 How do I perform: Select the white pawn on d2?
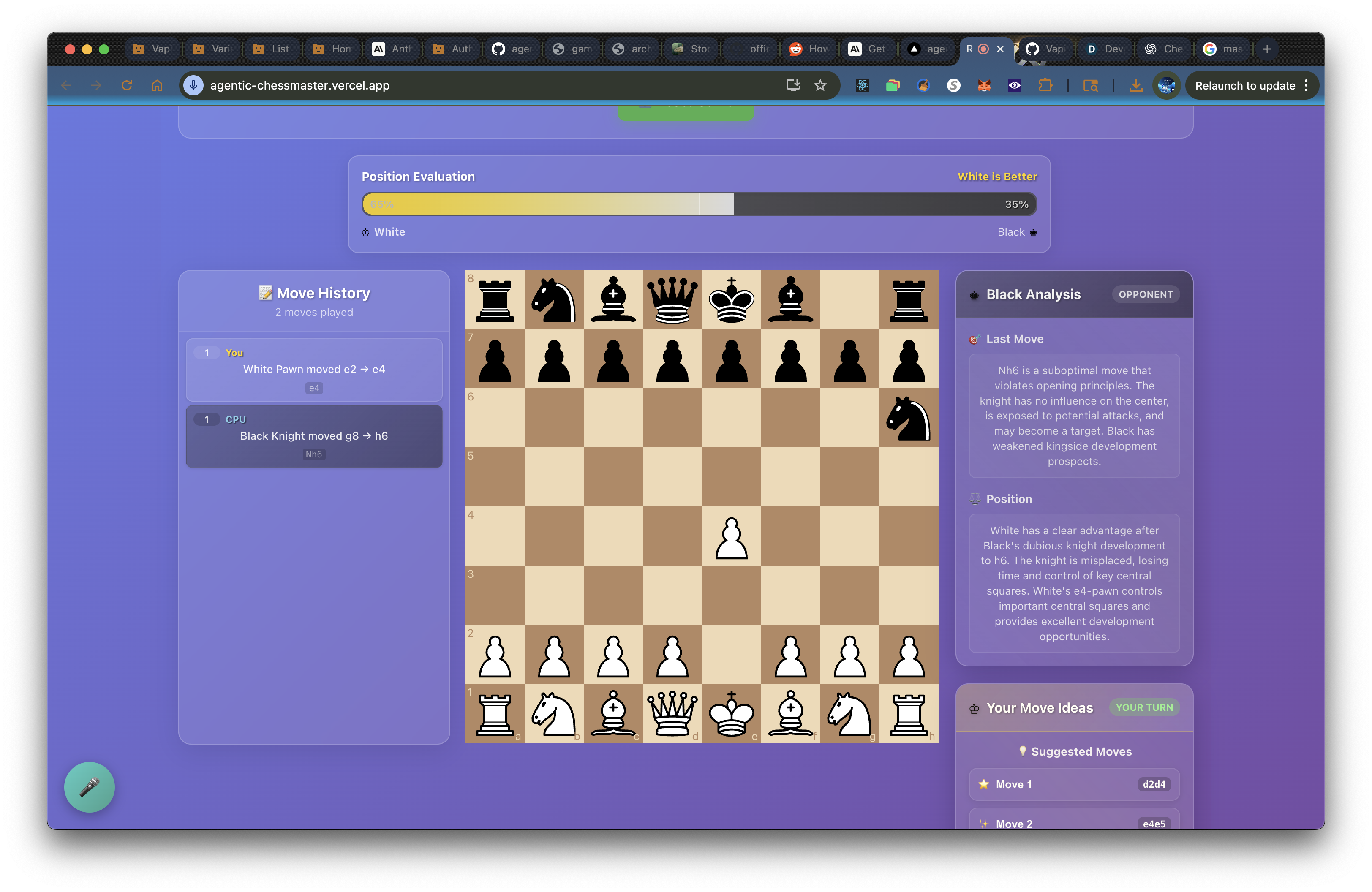[672, 655]
